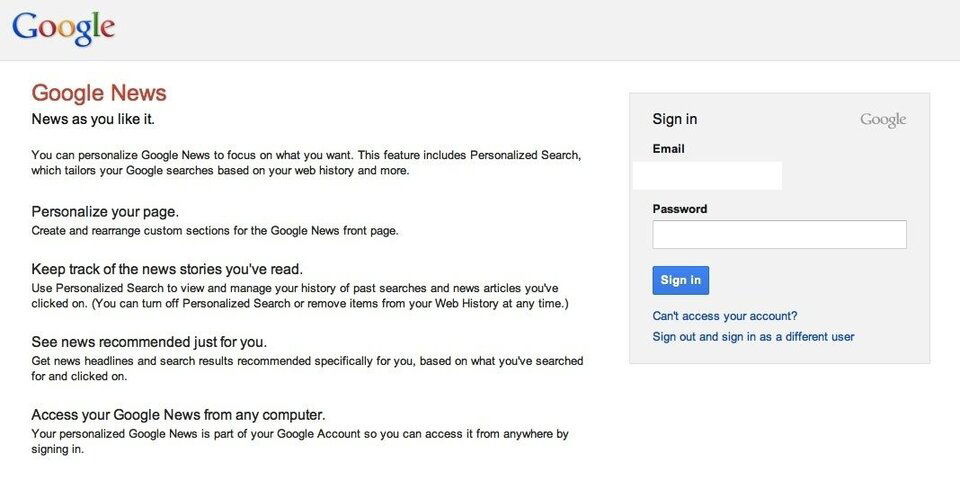Click the "News as you like it." tagline

(93, 119)
